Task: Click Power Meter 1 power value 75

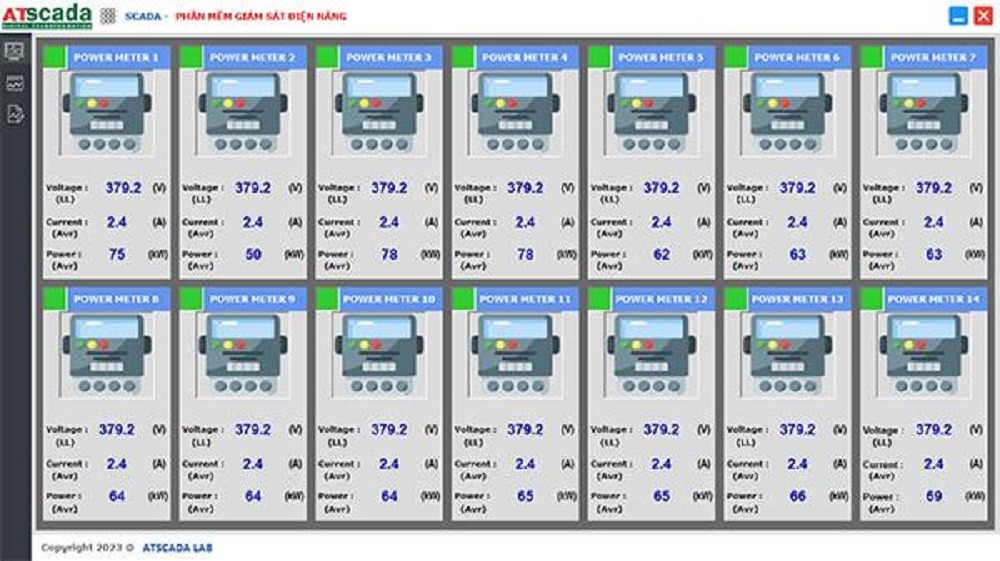Action: (x=117, y=254)
